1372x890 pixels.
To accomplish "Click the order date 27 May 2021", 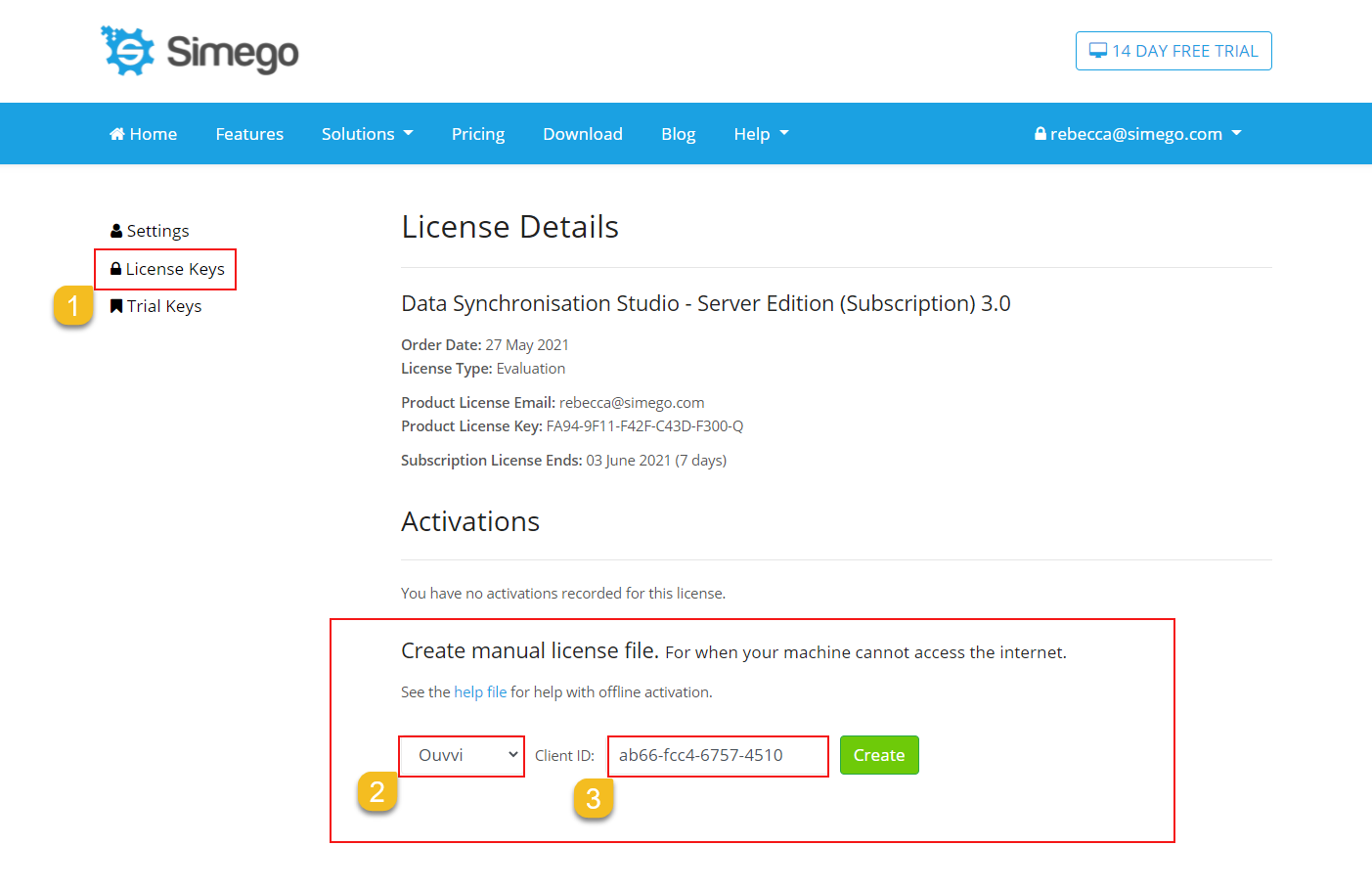I will tap(527, 345).
